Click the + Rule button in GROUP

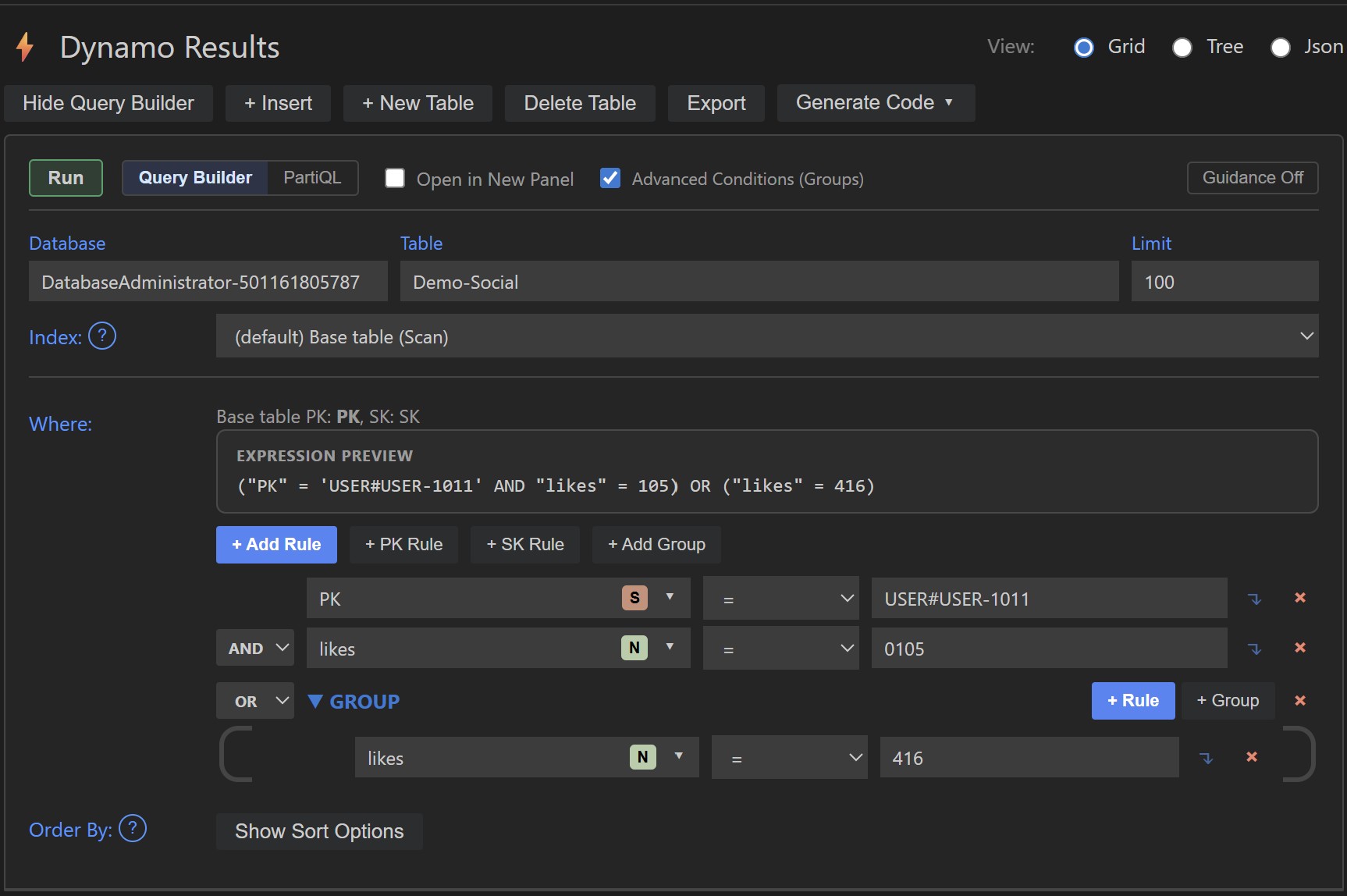click(x=1133, y=701)
